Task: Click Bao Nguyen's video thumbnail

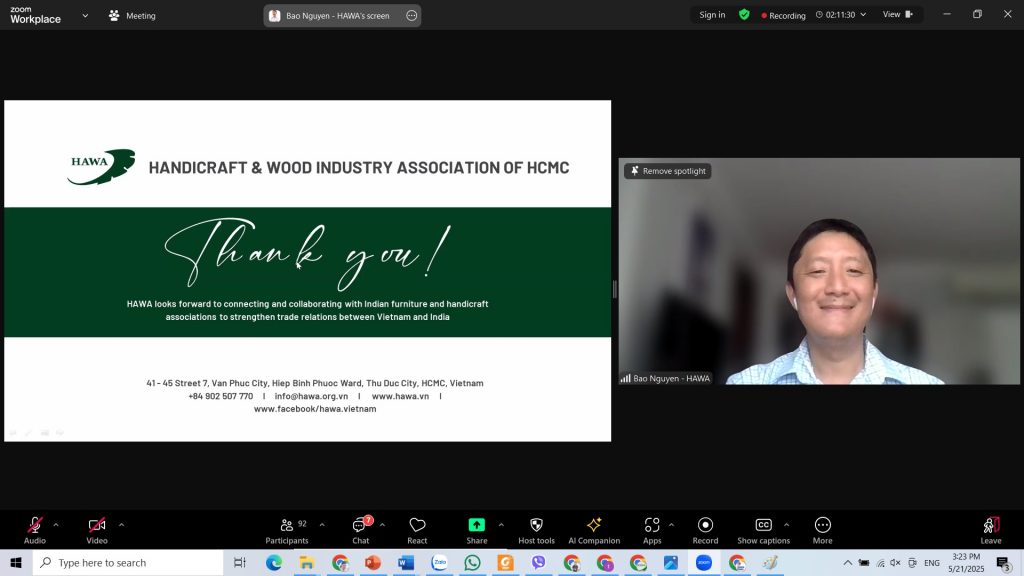Action: [819, 271]
